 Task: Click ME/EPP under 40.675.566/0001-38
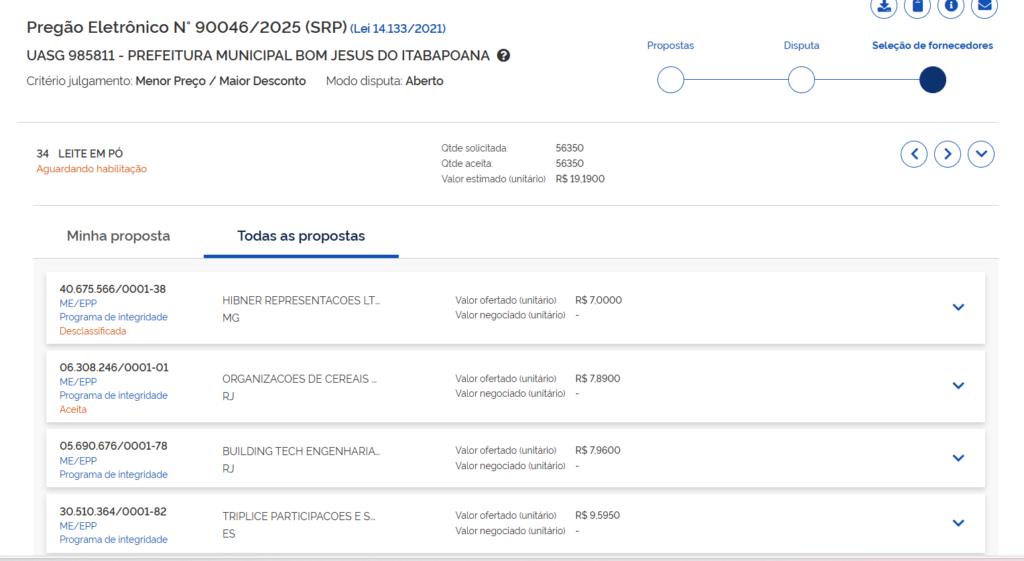(78, 303)
